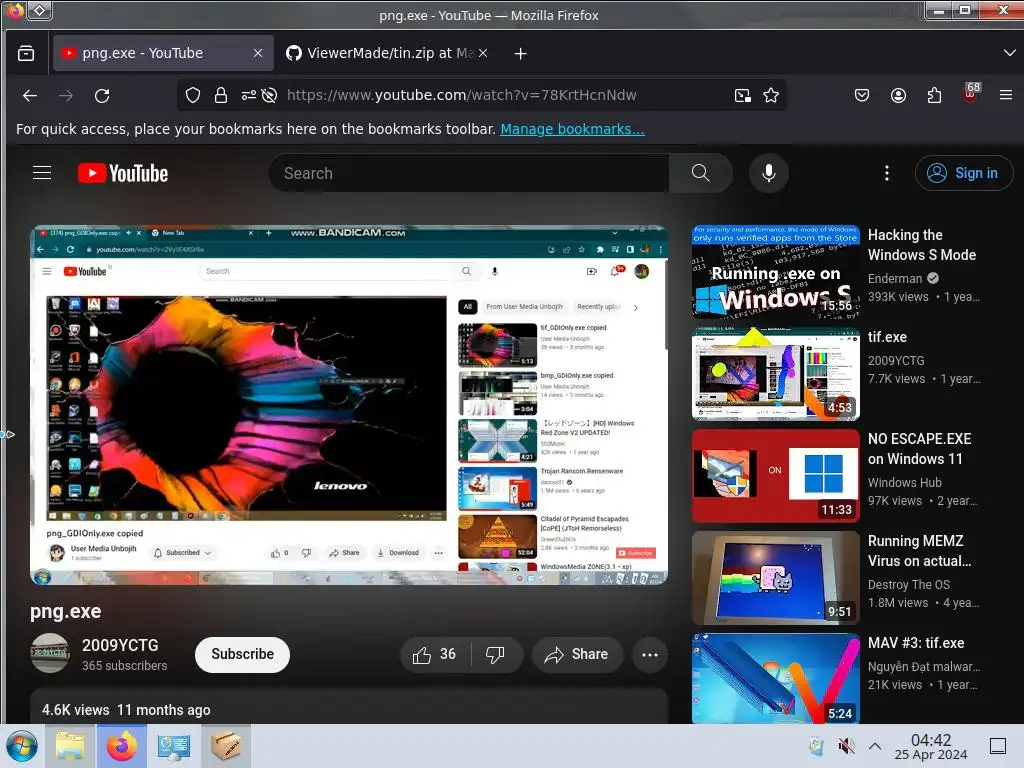Open the Firefox application menu
Screen dimensions: 1024x768
click(x=1006, y=95)
